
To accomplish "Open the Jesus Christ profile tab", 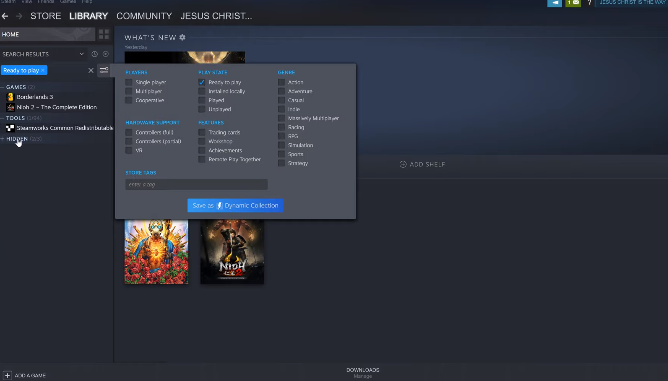I will (x=216, y=16).
